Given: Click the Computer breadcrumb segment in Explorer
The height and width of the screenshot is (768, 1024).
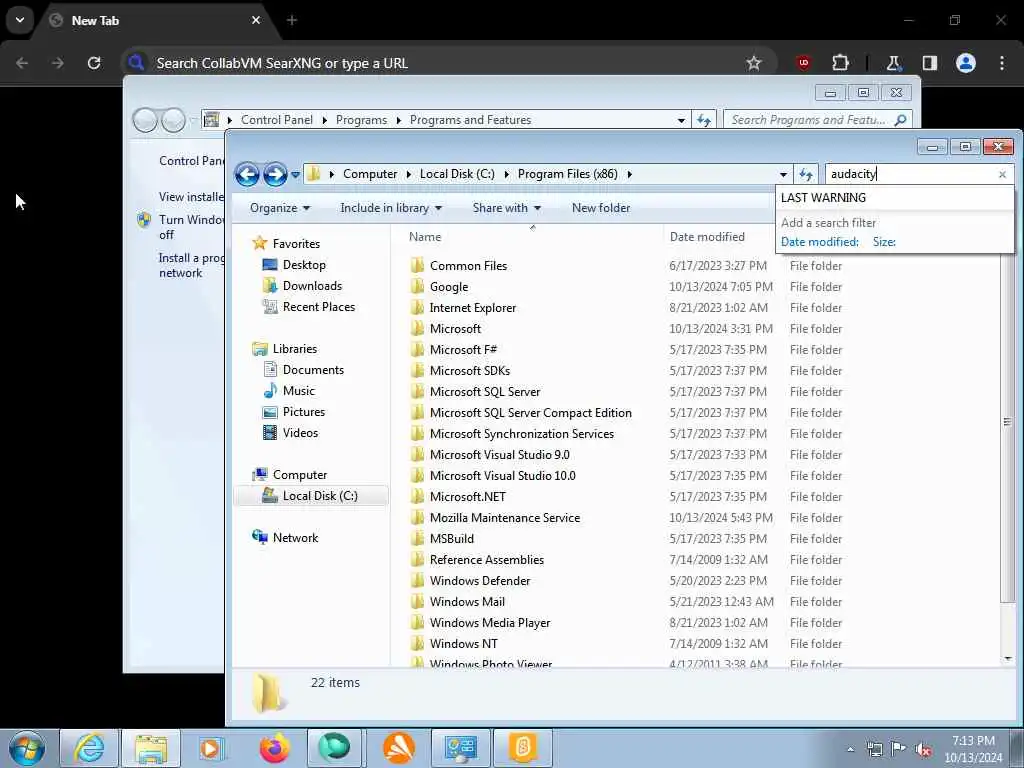Looking at the screenshot, I should pos(370,174).
